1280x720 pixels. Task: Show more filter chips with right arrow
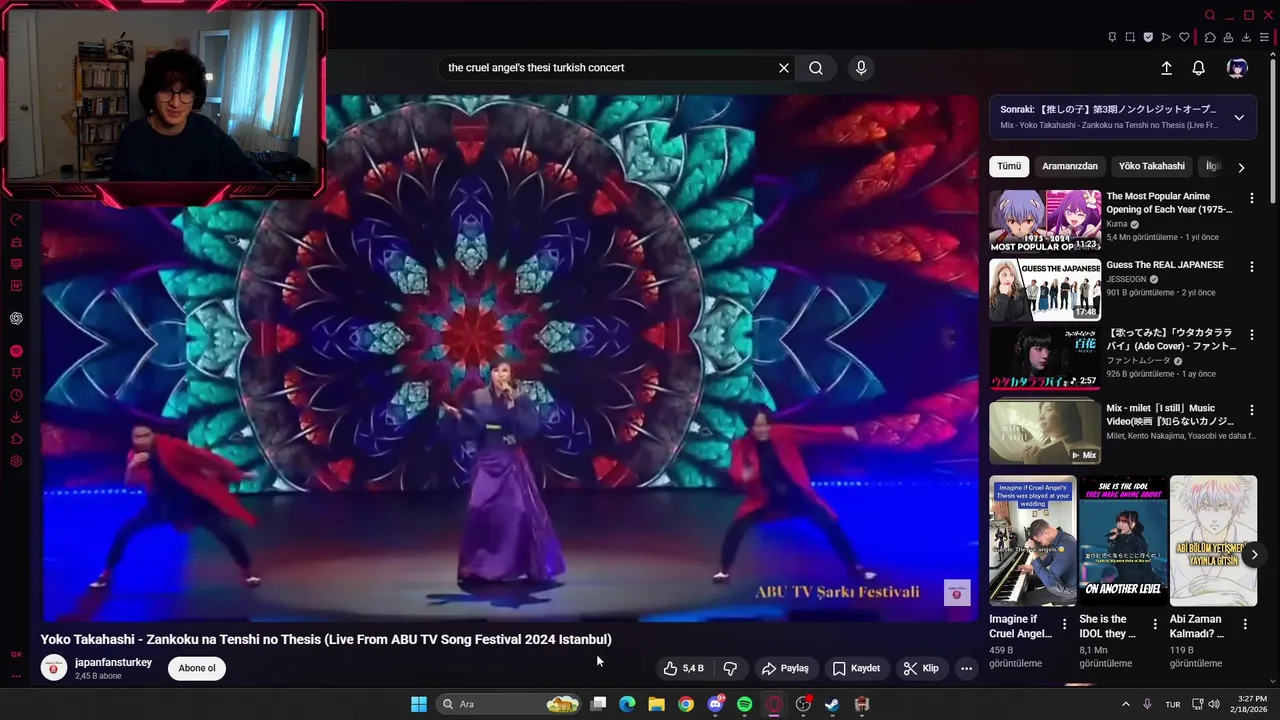pyautogui.click(x=1241, y=167)
